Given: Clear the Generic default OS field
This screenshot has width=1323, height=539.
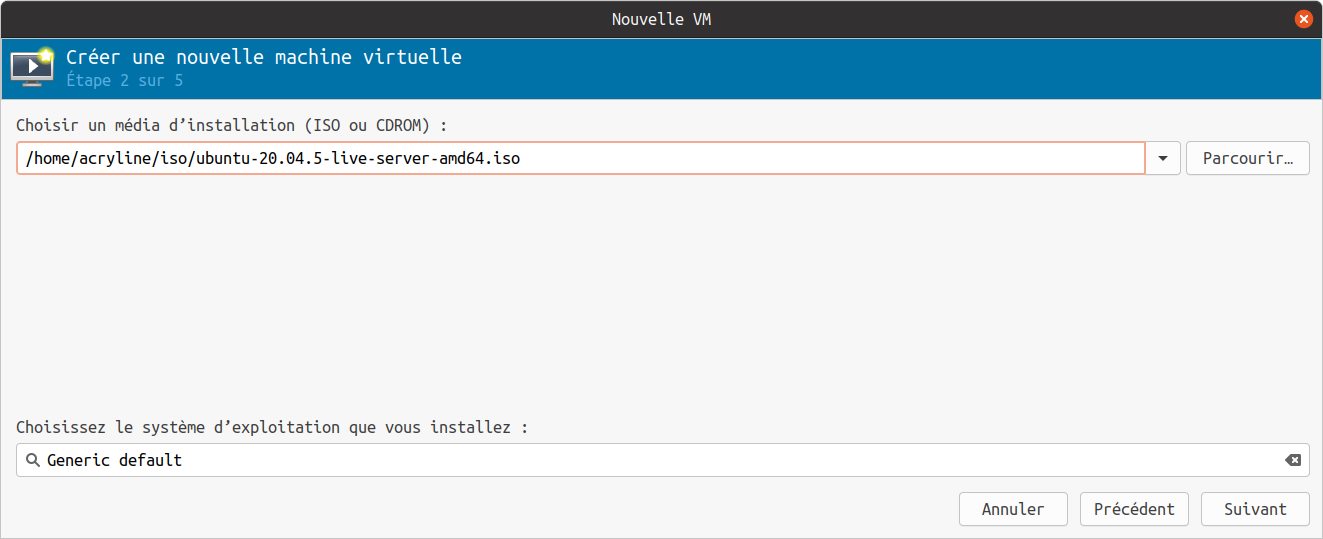Looking at the screenshot, I should 1293,460.
